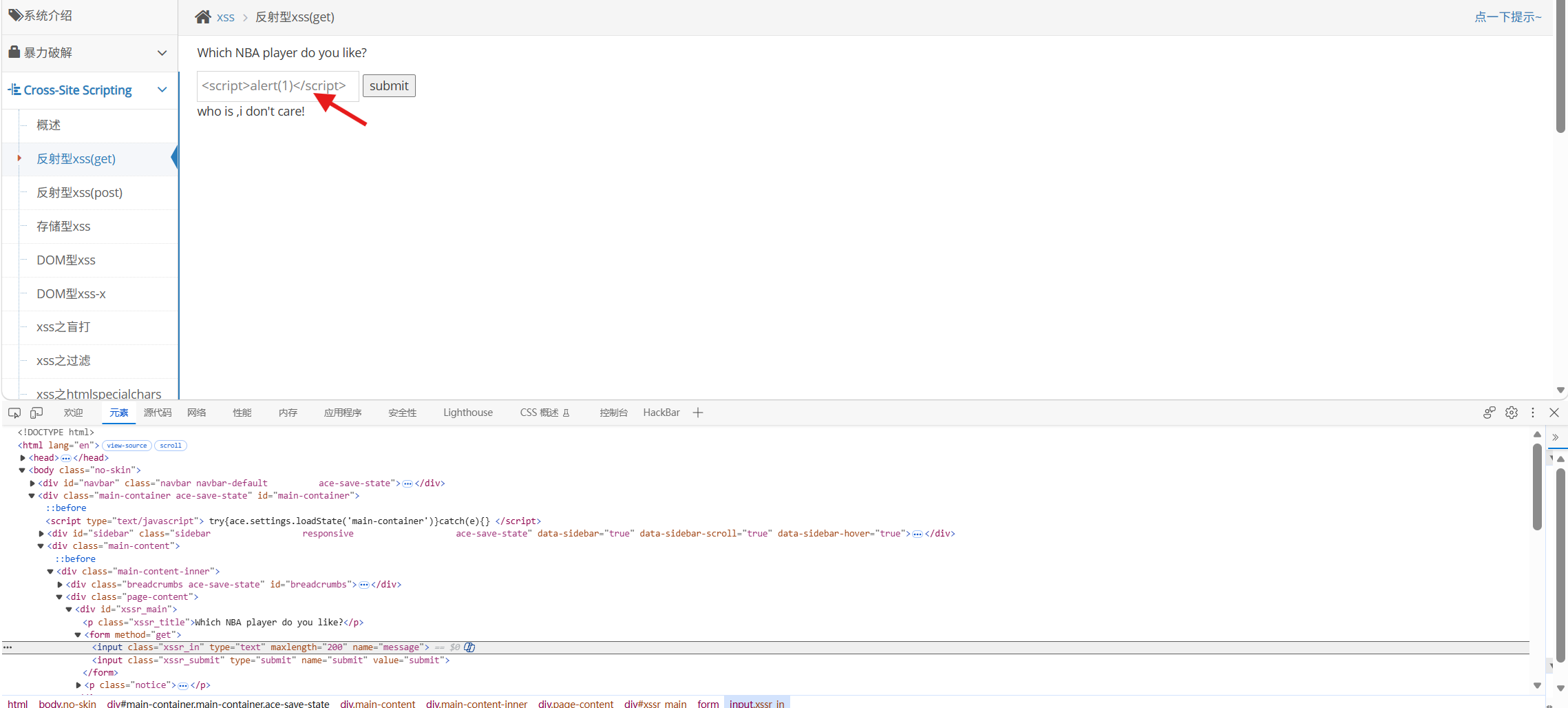Click the home icon in breadcrumbs
Image resolution: width=1568 pixels, height=708 pixels.
(203, 17)
